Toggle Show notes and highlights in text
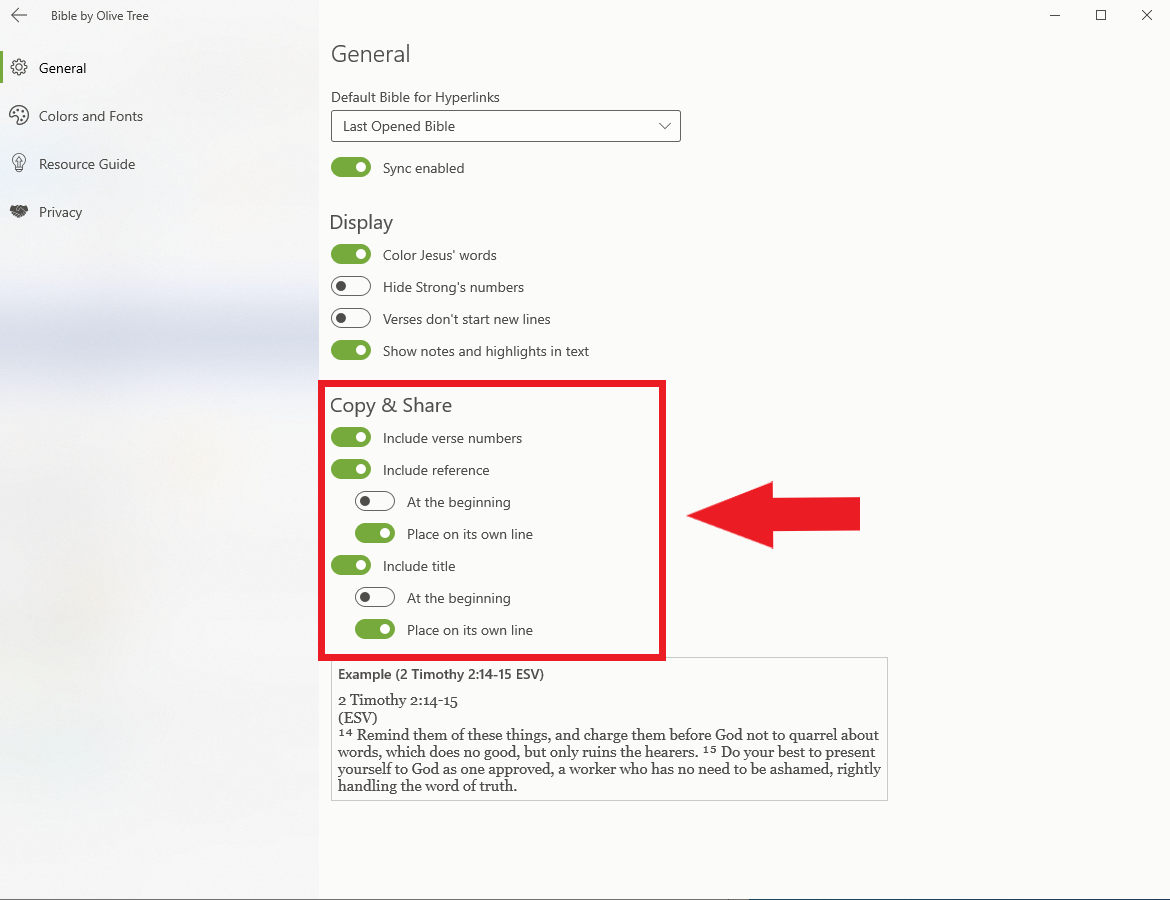Image resolution: width=1170 pixels, height=900 pixels. coord(351,351)
